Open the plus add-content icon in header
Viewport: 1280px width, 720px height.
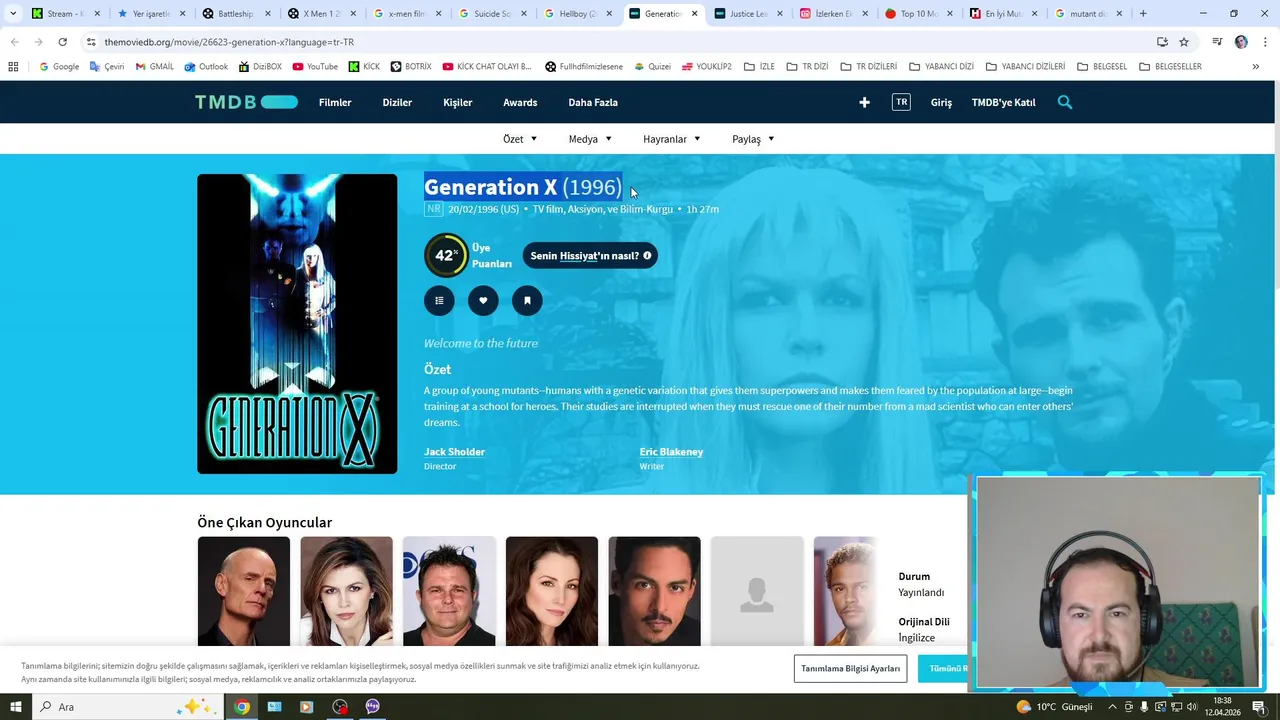pos(865,102)
